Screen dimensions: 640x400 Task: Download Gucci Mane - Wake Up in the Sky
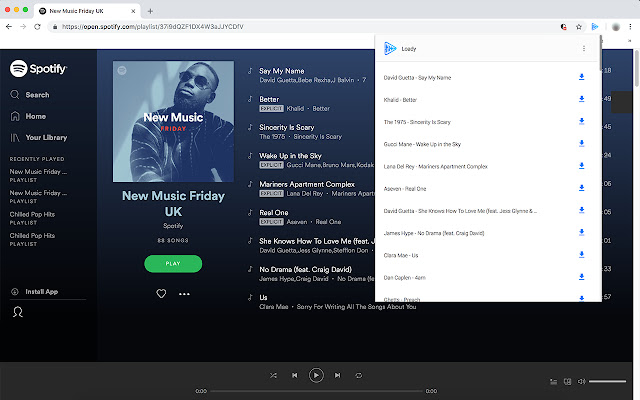pyautogui.click(x=581, y=144)
